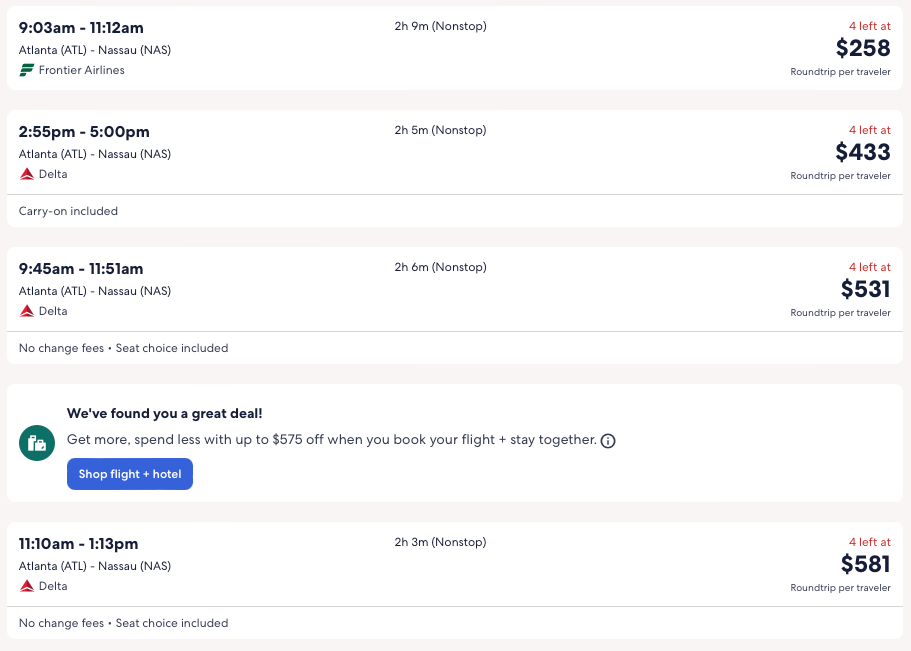Select the 2:55pm - 5:00pm Delta flight
The image size is (911, 651).
coord(84,132)
